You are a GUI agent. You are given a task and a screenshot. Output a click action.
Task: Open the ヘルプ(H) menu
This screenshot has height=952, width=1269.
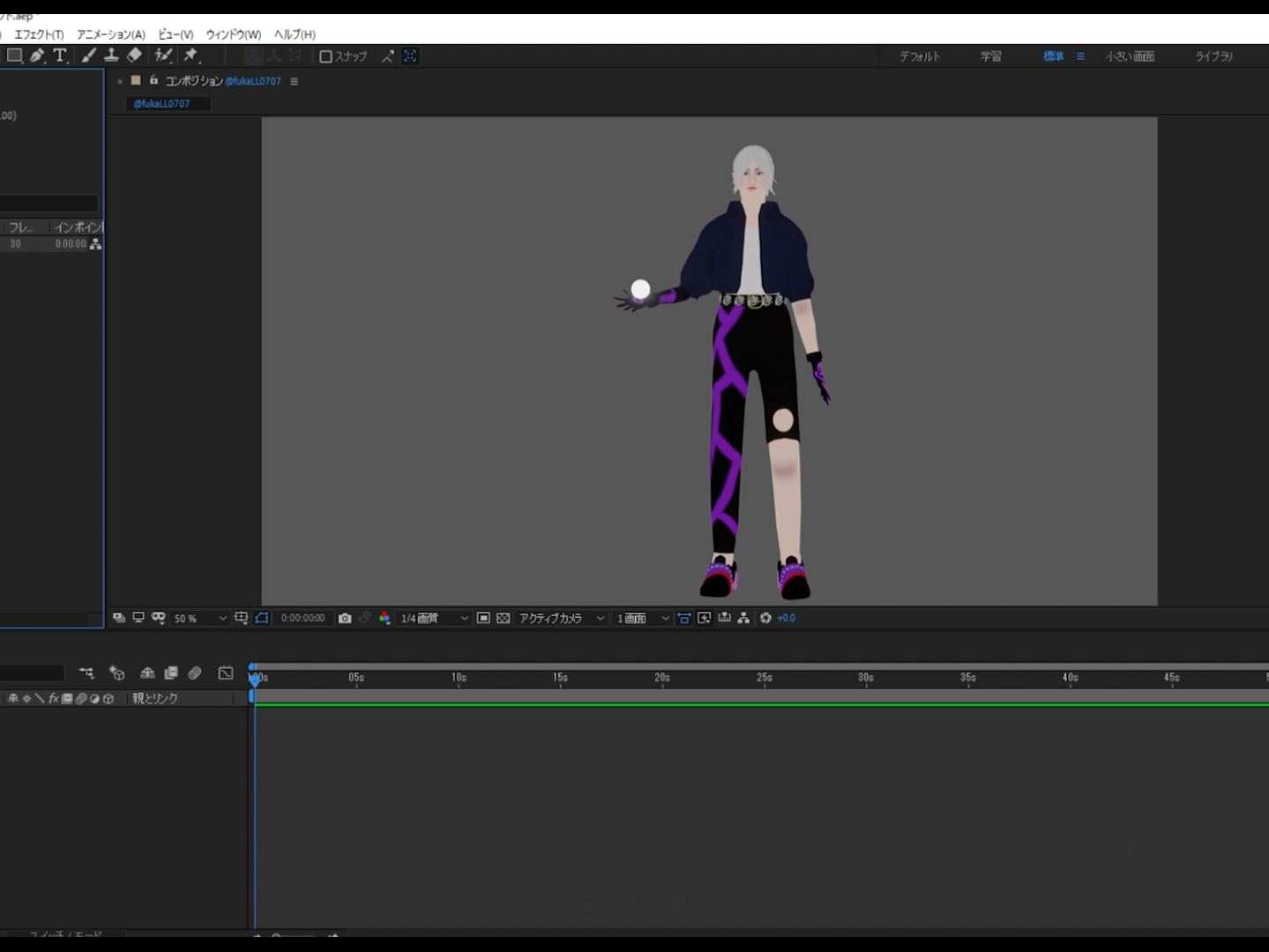tap(295, 34)
